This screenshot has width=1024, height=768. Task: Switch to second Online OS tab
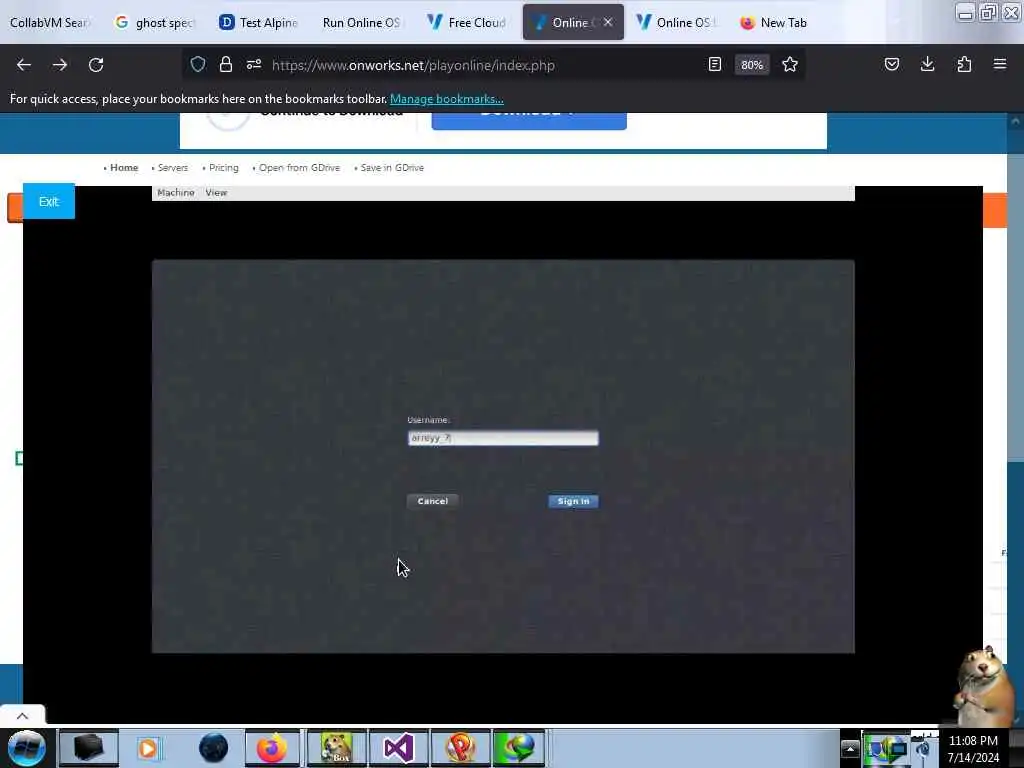pyautogui.click(x=677, y=22)
